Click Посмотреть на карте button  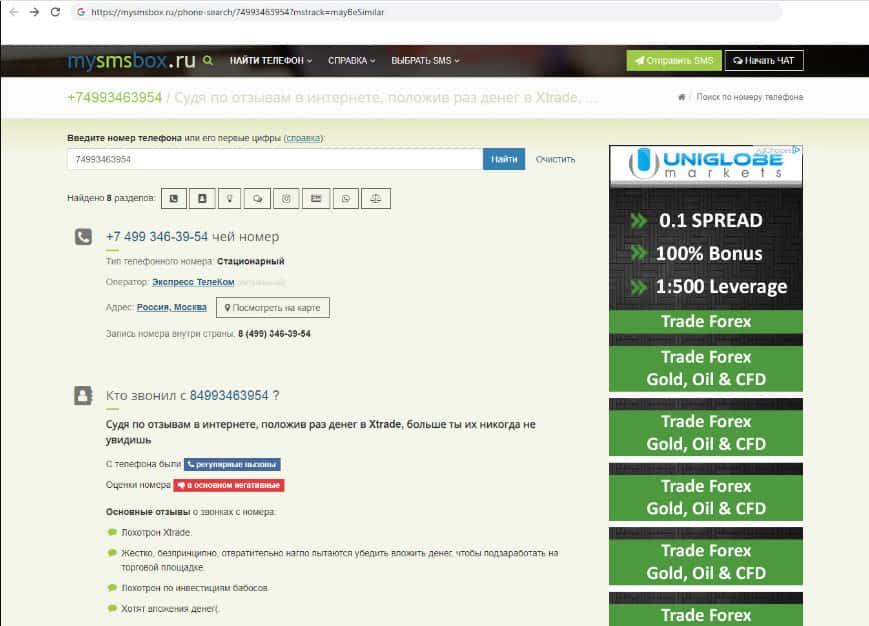(x=273, y=307)
